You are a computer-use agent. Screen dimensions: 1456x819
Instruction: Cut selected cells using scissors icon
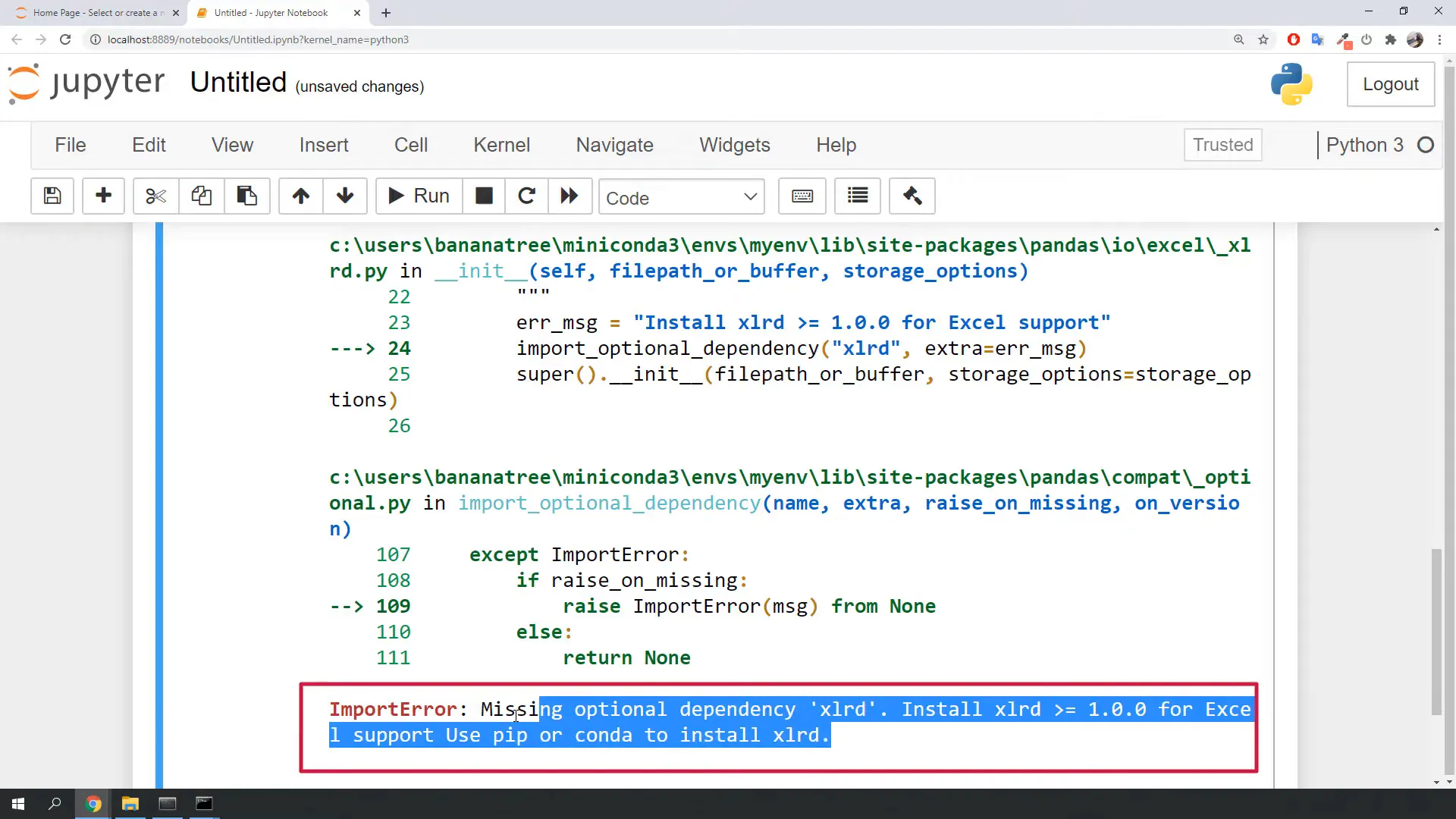click(x=155, y=196)
